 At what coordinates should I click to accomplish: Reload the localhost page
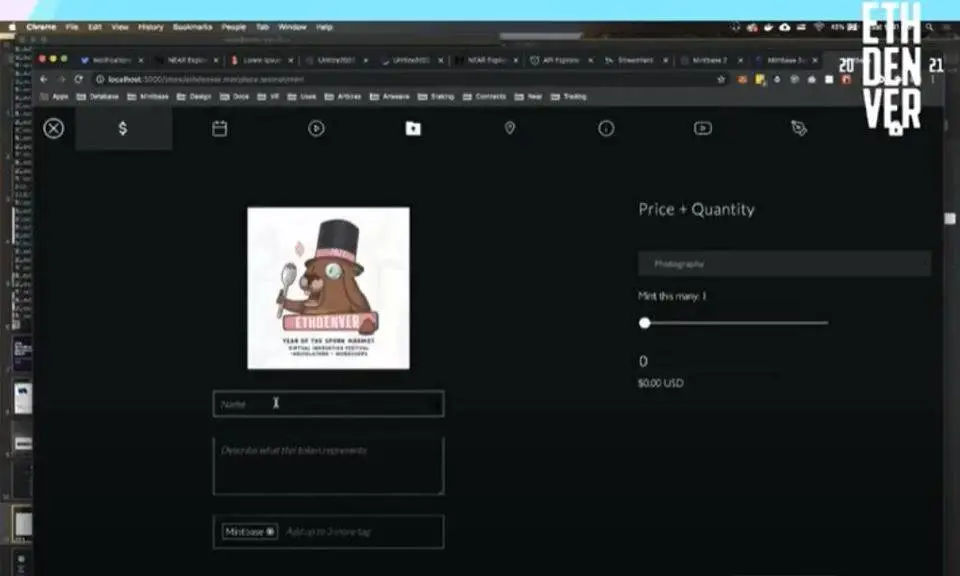[78, 80]
